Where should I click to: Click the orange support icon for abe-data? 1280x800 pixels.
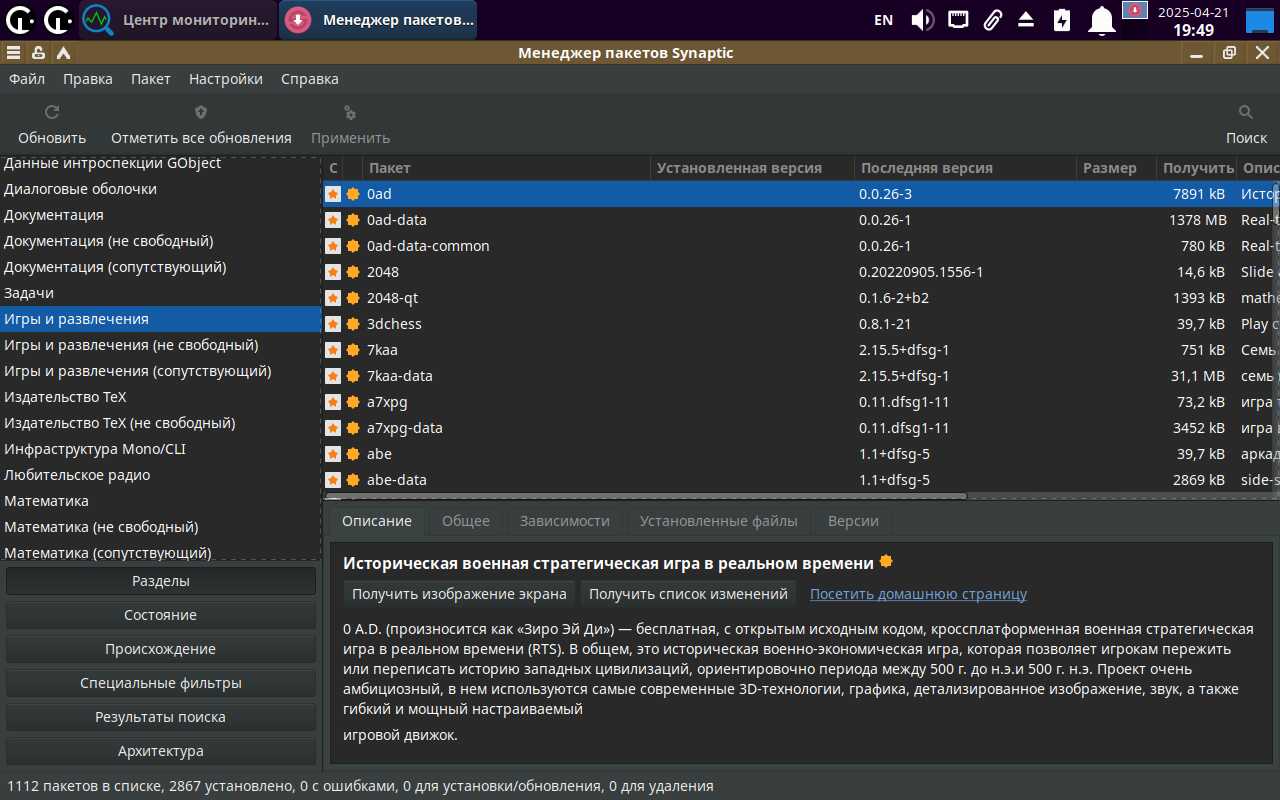coord(353,480)
